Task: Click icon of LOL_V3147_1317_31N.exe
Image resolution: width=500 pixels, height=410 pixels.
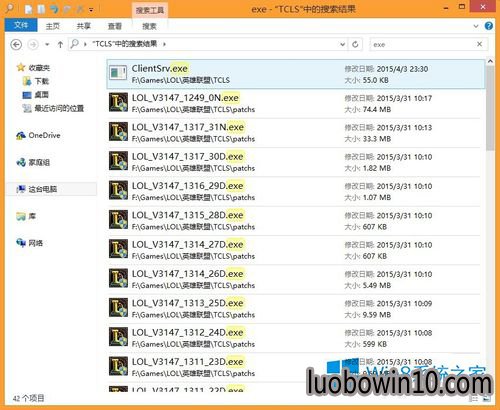Action: click(118, 132)
